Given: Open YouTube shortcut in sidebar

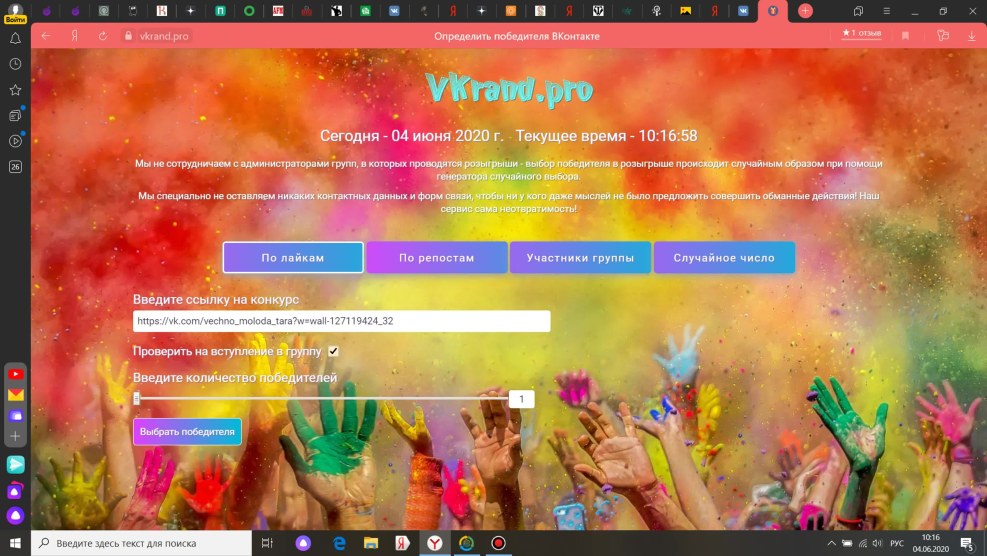Looking at the screenshot, I should point(15,374).
